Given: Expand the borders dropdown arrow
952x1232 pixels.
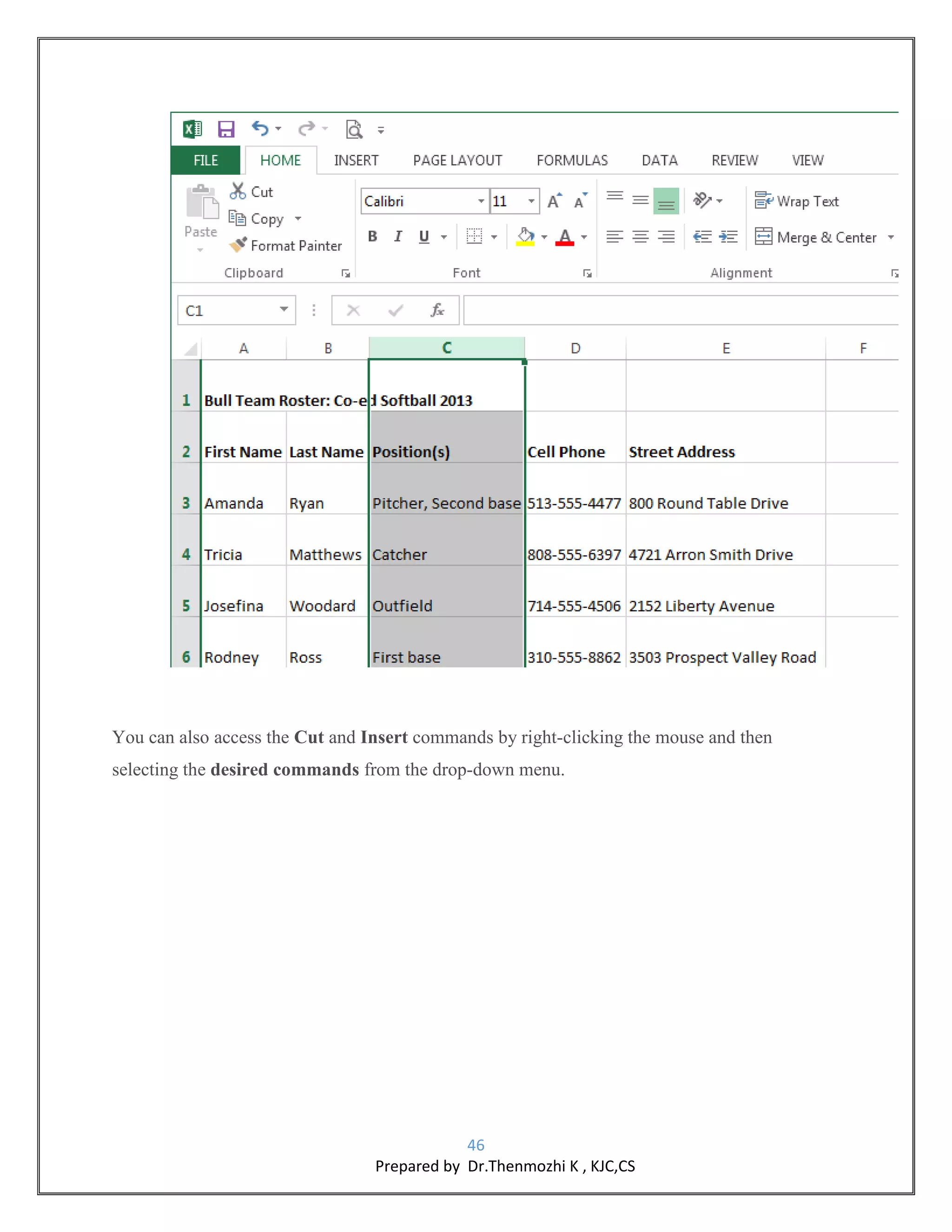Looking at the screenshot, I should coord(494,237).
